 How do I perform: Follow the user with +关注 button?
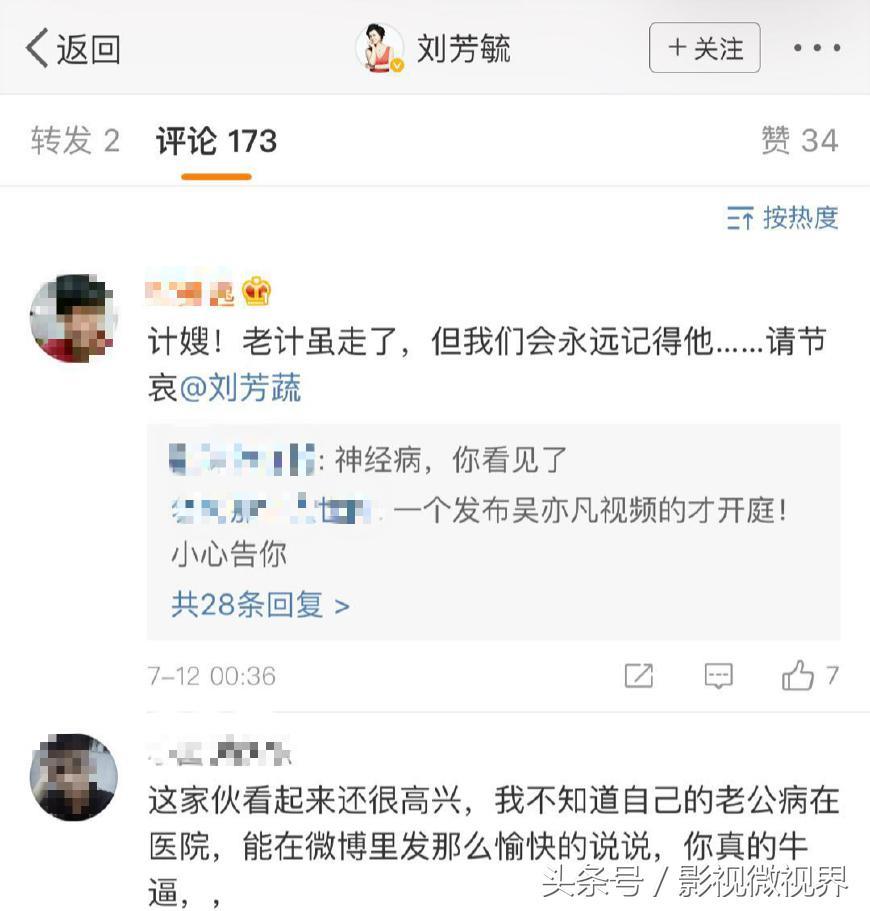pyautogui.click(x=705, y=47)
